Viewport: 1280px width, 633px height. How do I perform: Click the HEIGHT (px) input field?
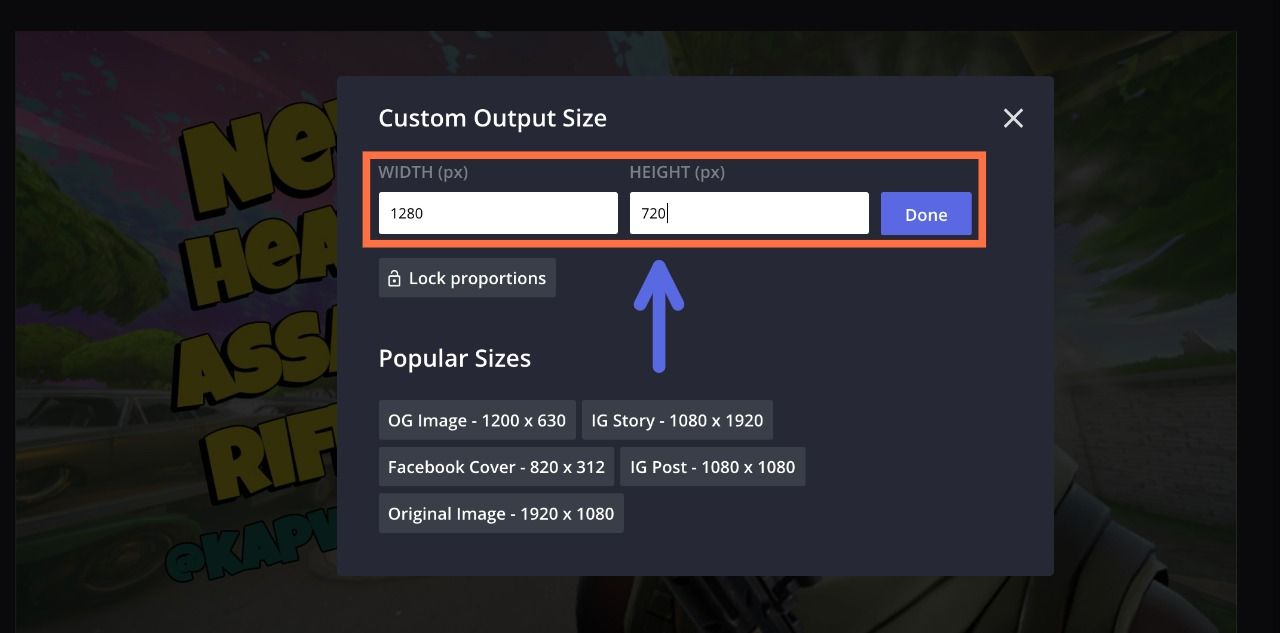(x=749, y=213)
